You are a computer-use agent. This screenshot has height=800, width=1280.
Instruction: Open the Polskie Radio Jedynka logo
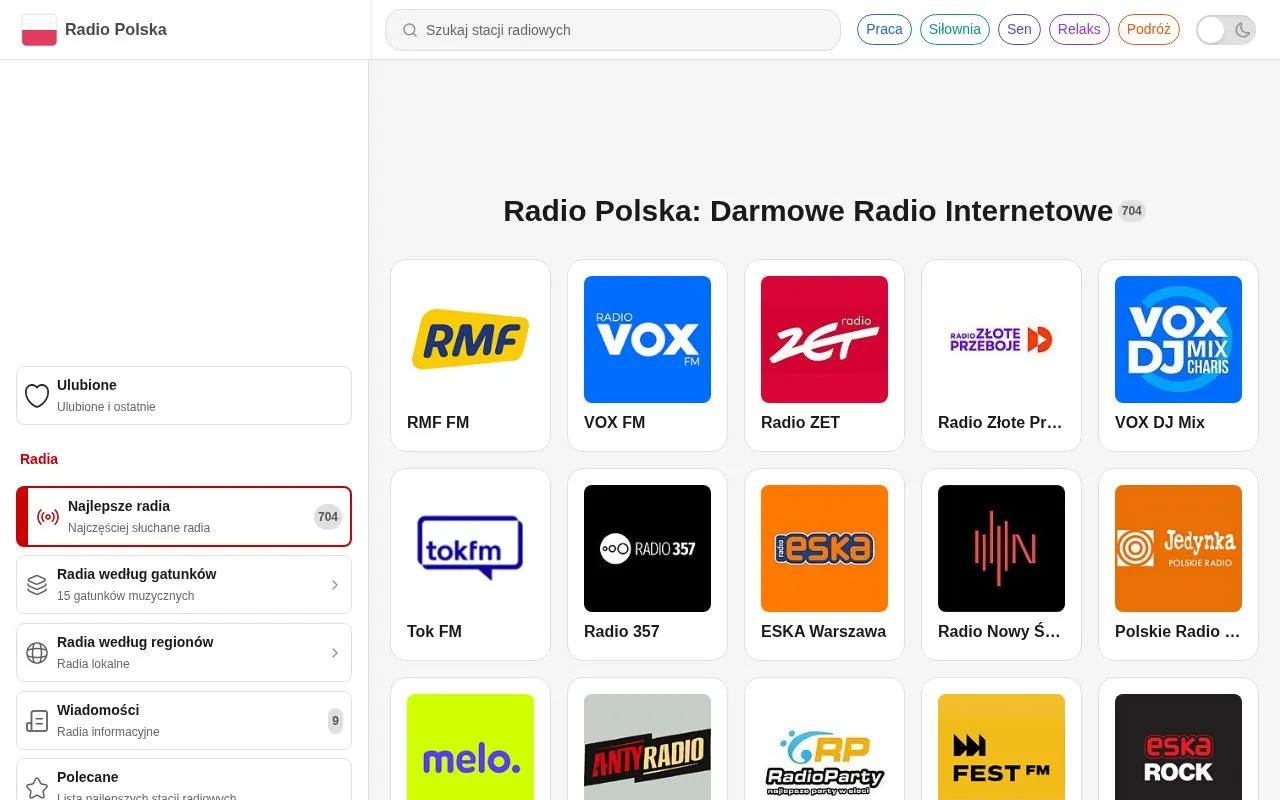click(x=1178, y=548)
